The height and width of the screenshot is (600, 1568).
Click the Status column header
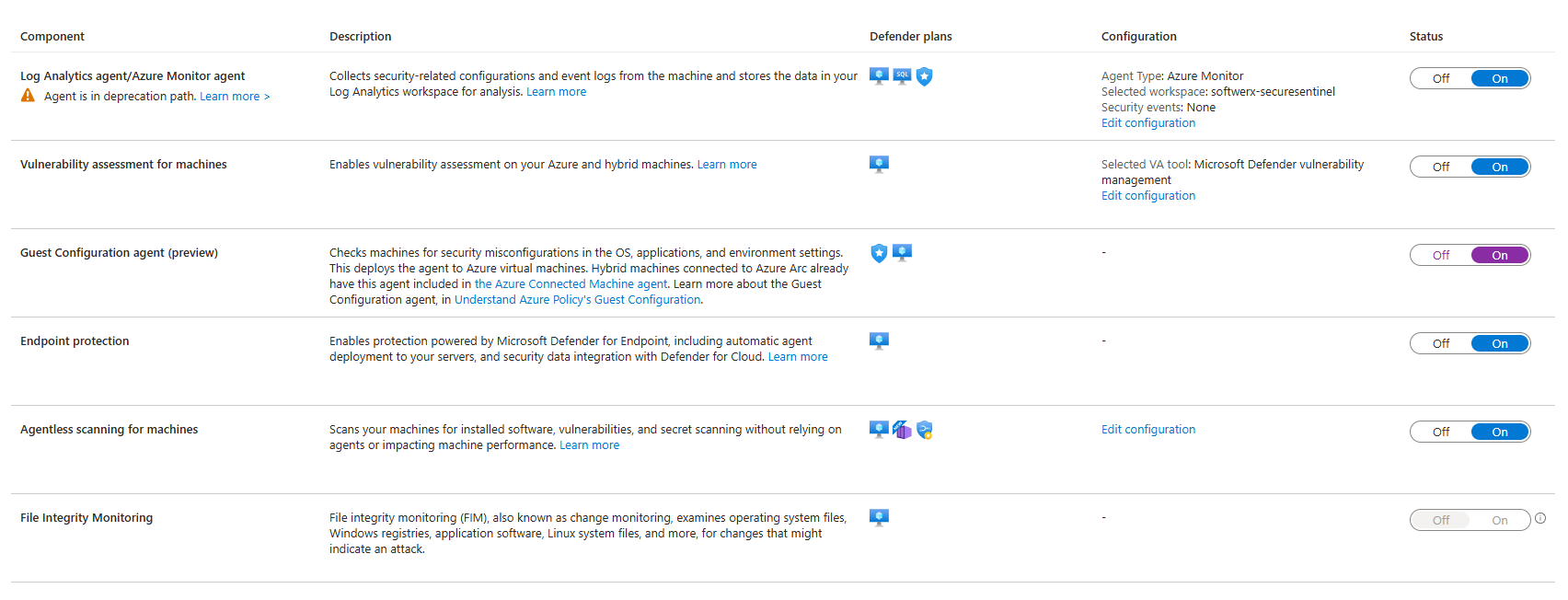click(x=1426, y=37)
